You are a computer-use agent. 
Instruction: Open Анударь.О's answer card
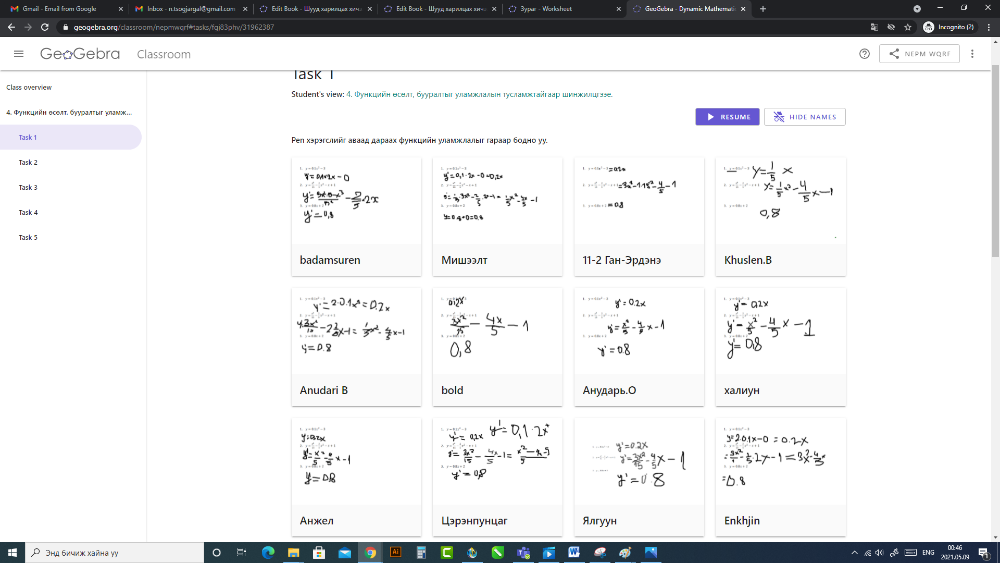point(639,347)
